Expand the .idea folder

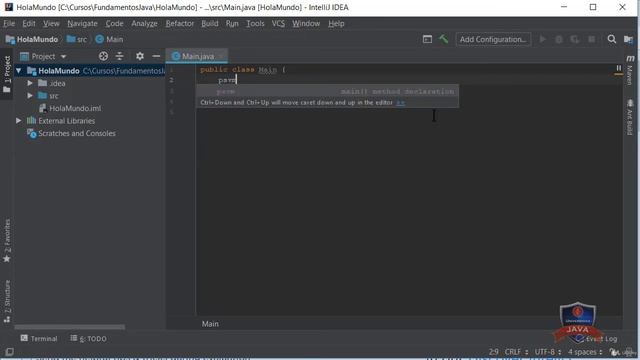tap(30, 83)
